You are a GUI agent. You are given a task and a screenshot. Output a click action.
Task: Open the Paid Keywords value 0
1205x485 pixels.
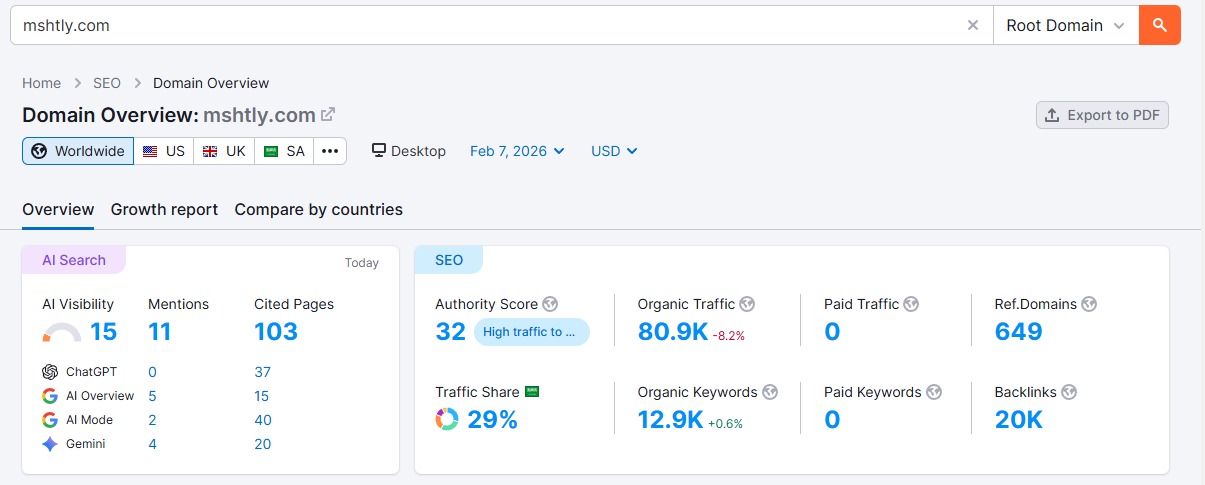(x=832, y=420)
